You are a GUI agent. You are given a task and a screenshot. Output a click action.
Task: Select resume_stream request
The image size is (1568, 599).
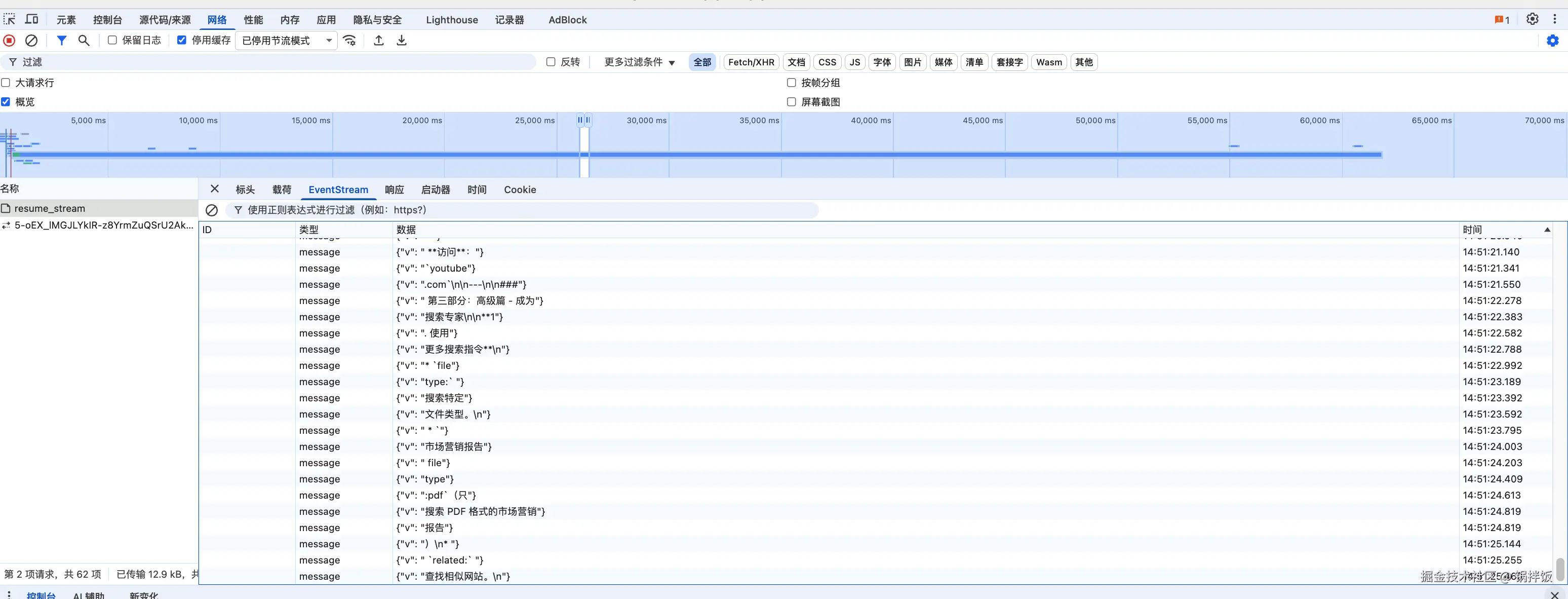tap(50, 208)
